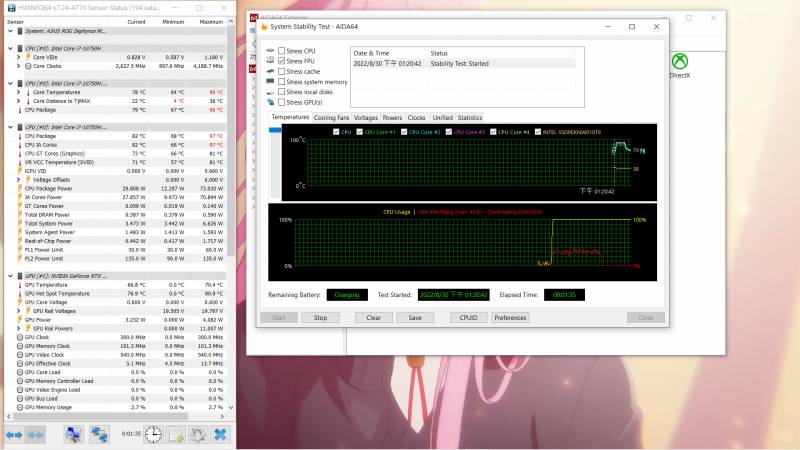The image size is (800, 450).
Task: Click Stress CPU chip icon
Action: pos(270,51)
